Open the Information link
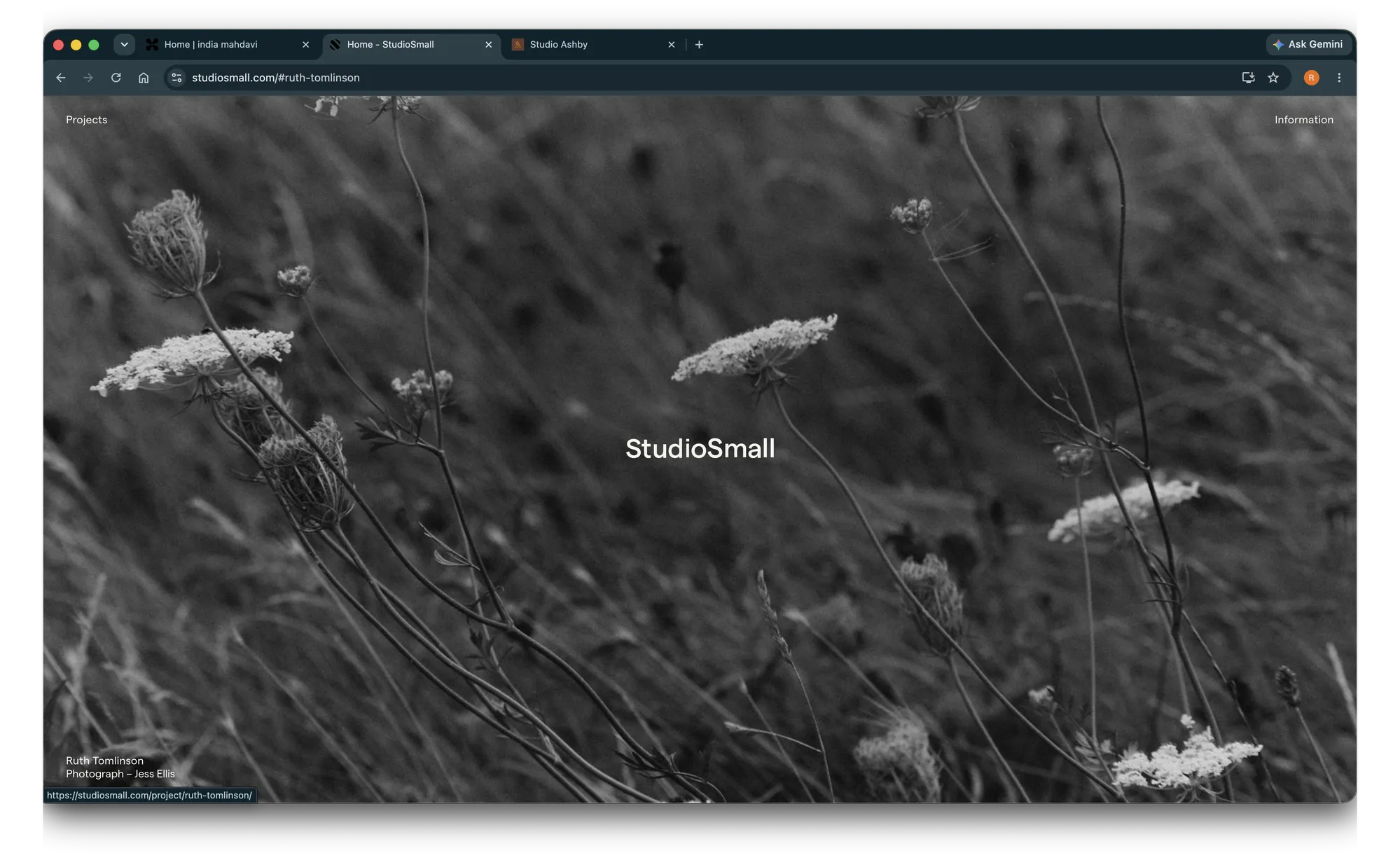The image size is (1400, 860). (1303, 120)
